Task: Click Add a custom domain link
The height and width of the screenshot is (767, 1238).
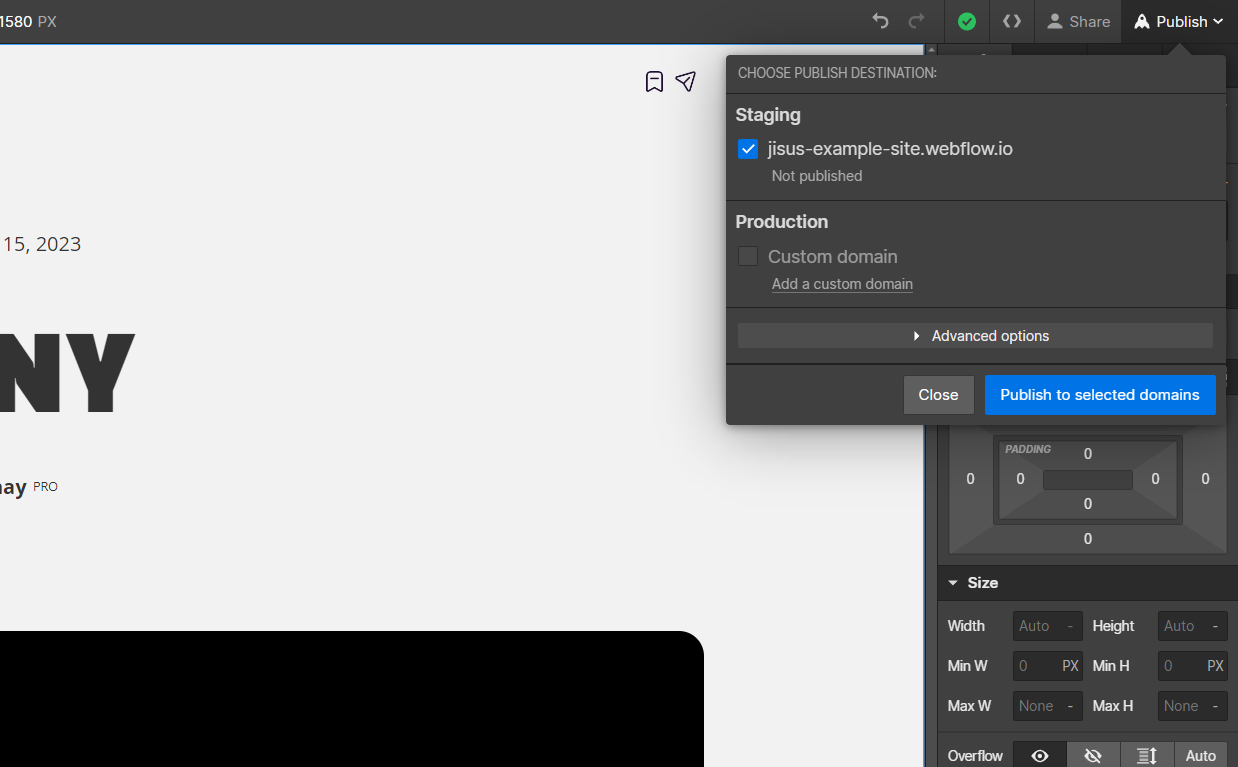Action: click(842, 284)
